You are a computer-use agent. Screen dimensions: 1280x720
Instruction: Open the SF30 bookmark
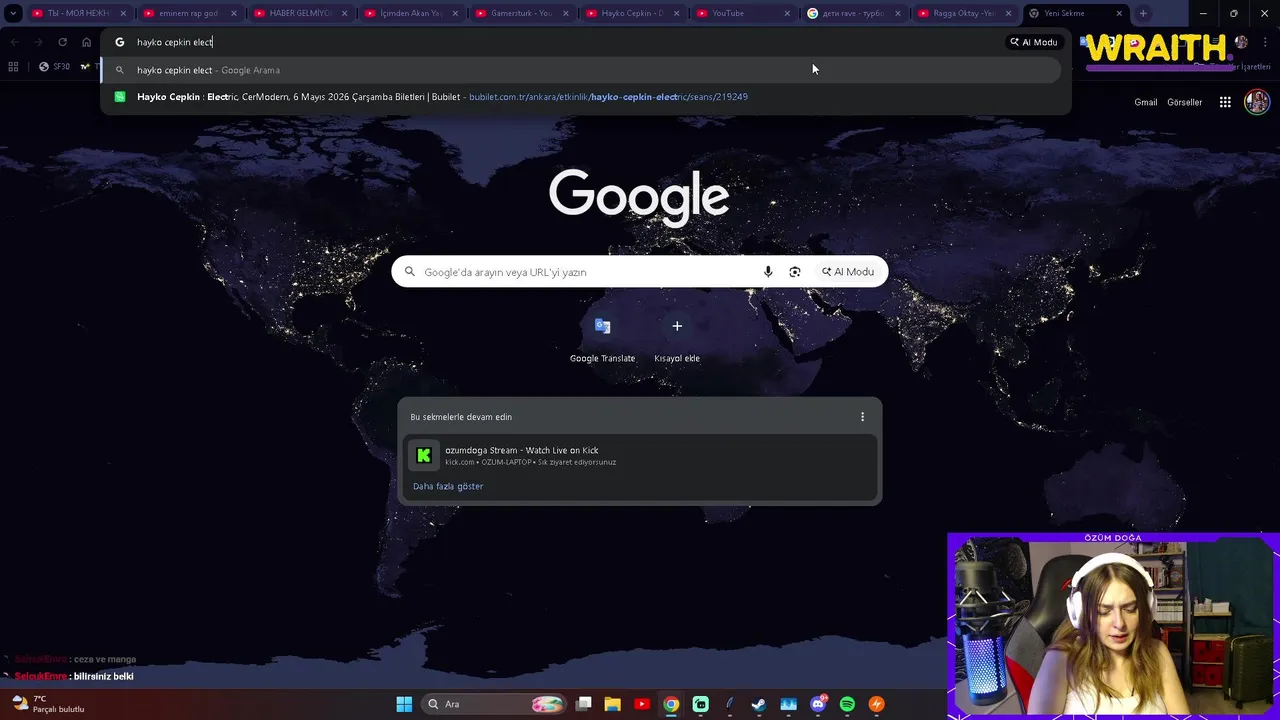coord(54,67)
